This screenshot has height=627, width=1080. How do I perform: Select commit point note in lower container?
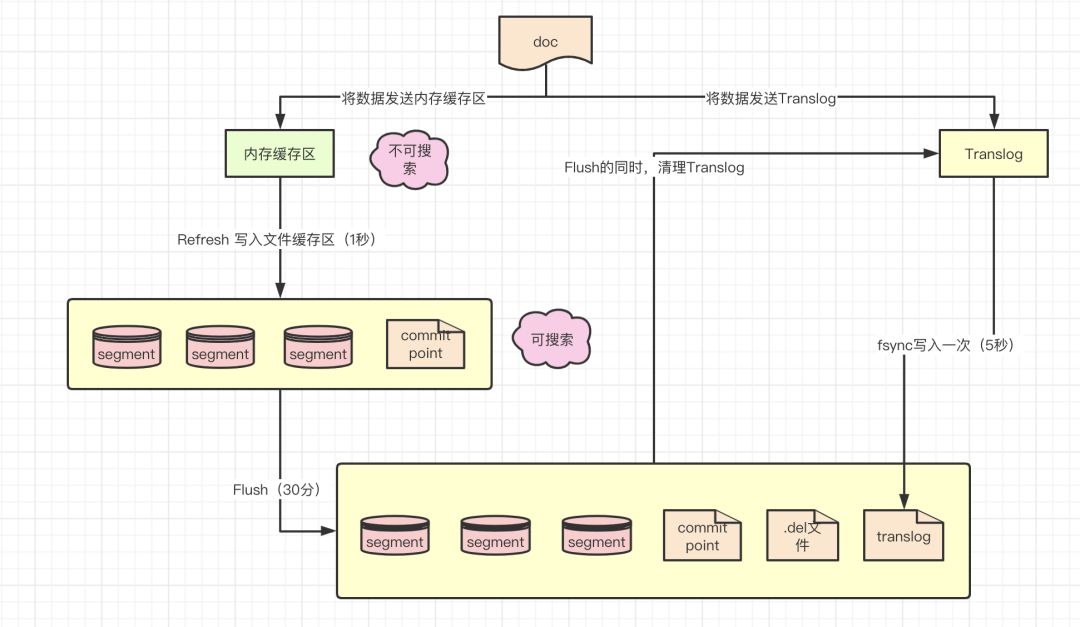(703, 535)
